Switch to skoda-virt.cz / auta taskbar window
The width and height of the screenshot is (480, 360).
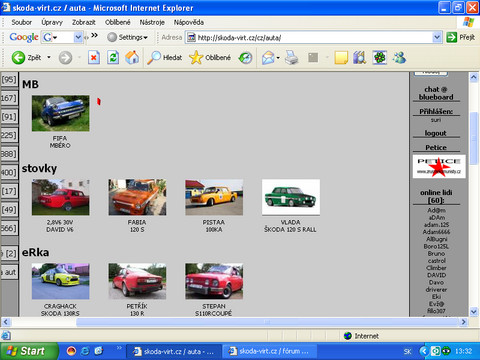coord(174,351)
